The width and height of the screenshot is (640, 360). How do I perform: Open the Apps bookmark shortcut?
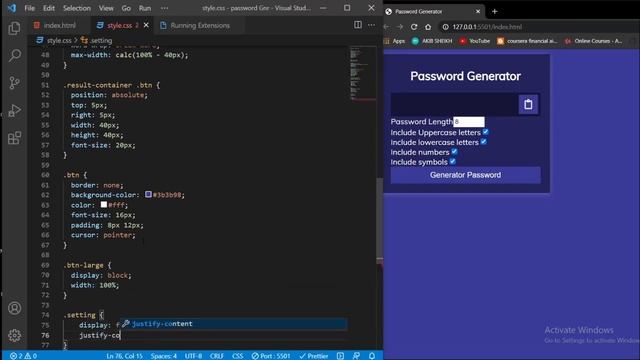(x=395, y=41)
